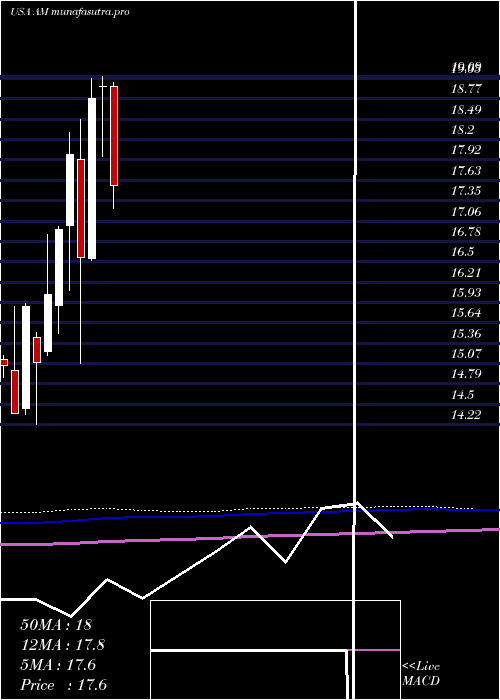The width and height of the screenshot is (500, 700).
Task: Click the 15.36 price axis label
Action: (x=466, y=334)
